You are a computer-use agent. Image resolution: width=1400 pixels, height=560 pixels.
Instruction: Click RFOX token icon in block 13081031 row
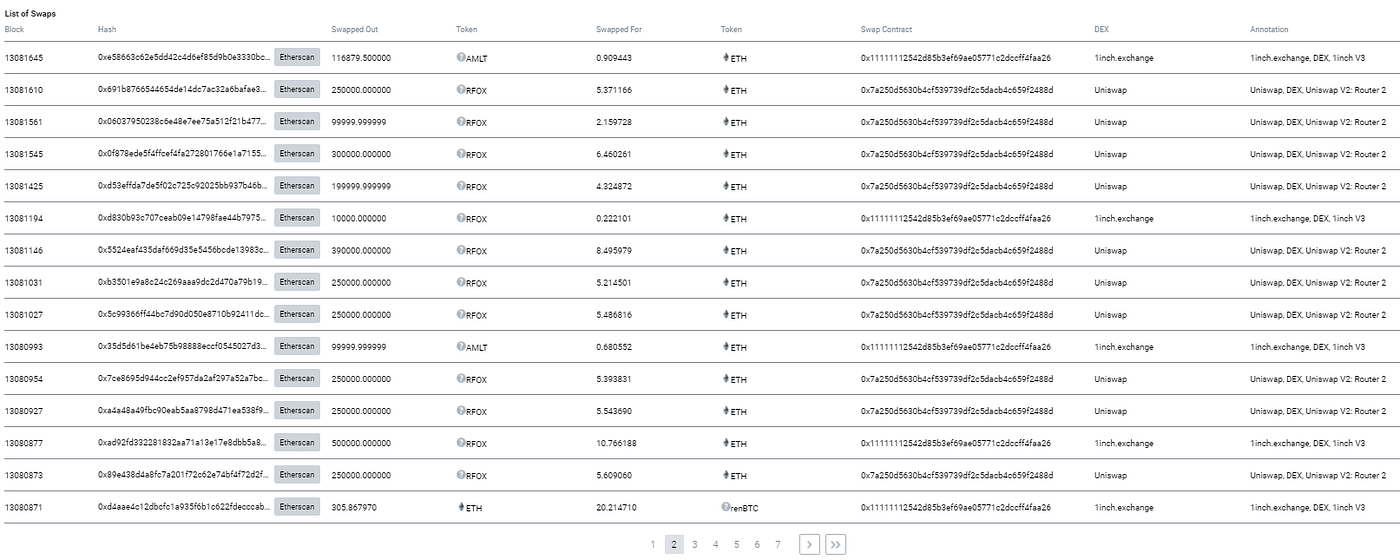(461, 282)
